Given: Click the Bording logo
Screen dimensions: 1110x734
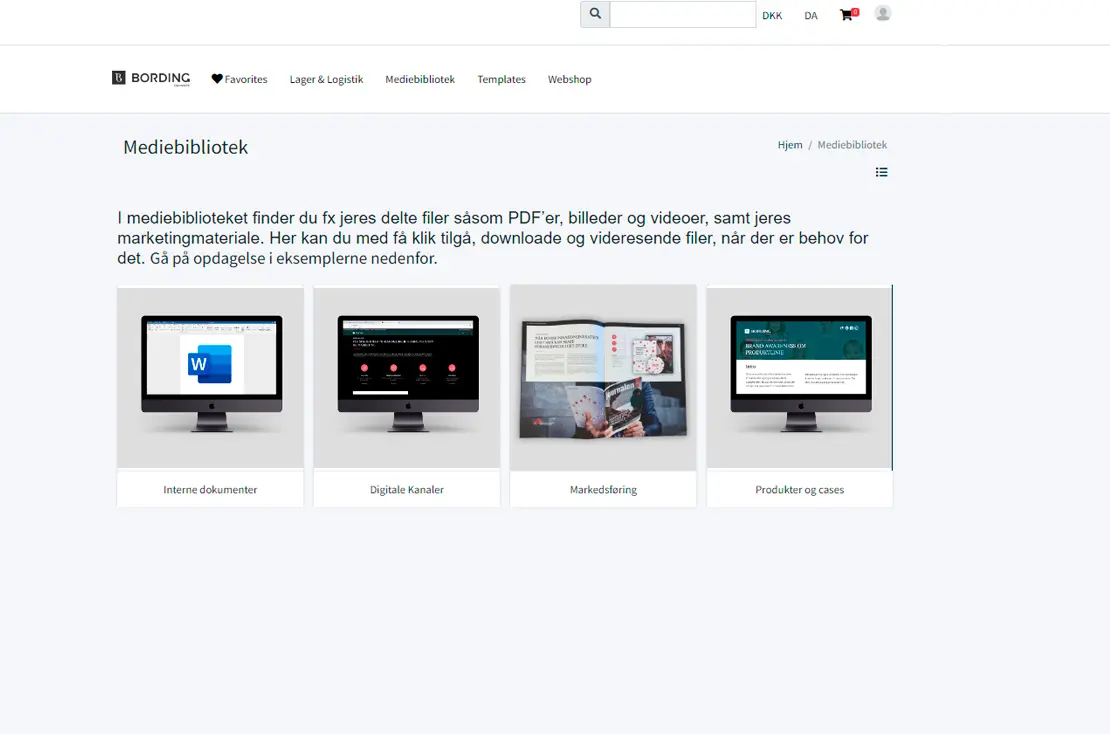Looking at the screenshot, I should (x=150, y=78).
